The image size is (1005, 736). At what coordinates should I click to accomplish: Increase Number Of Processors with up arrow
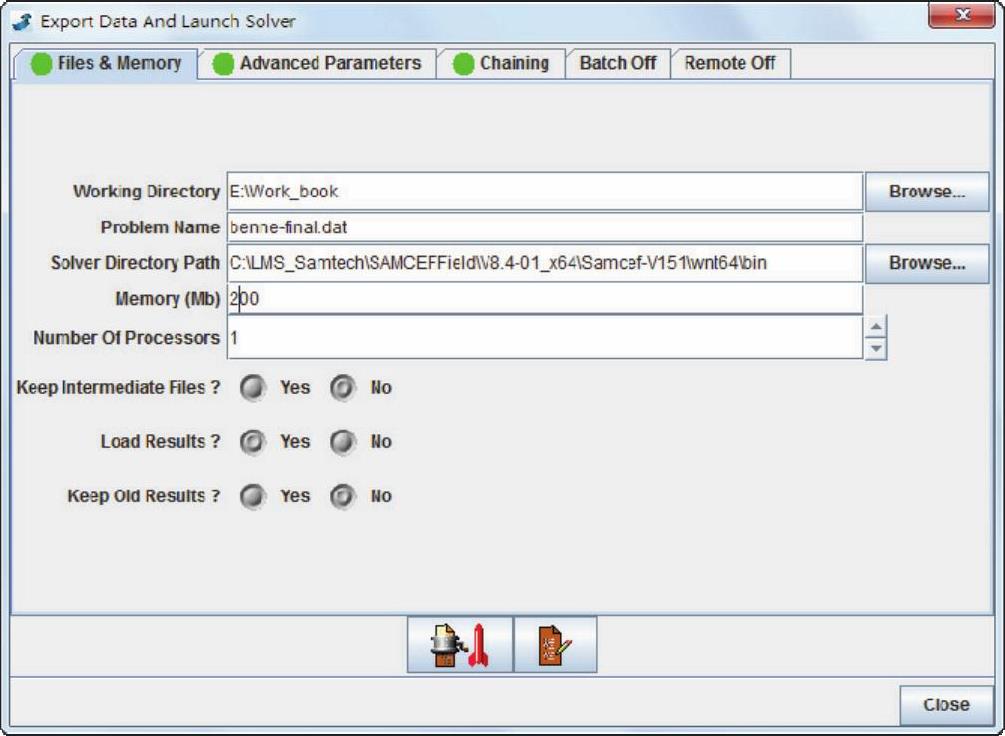(875, 327)
